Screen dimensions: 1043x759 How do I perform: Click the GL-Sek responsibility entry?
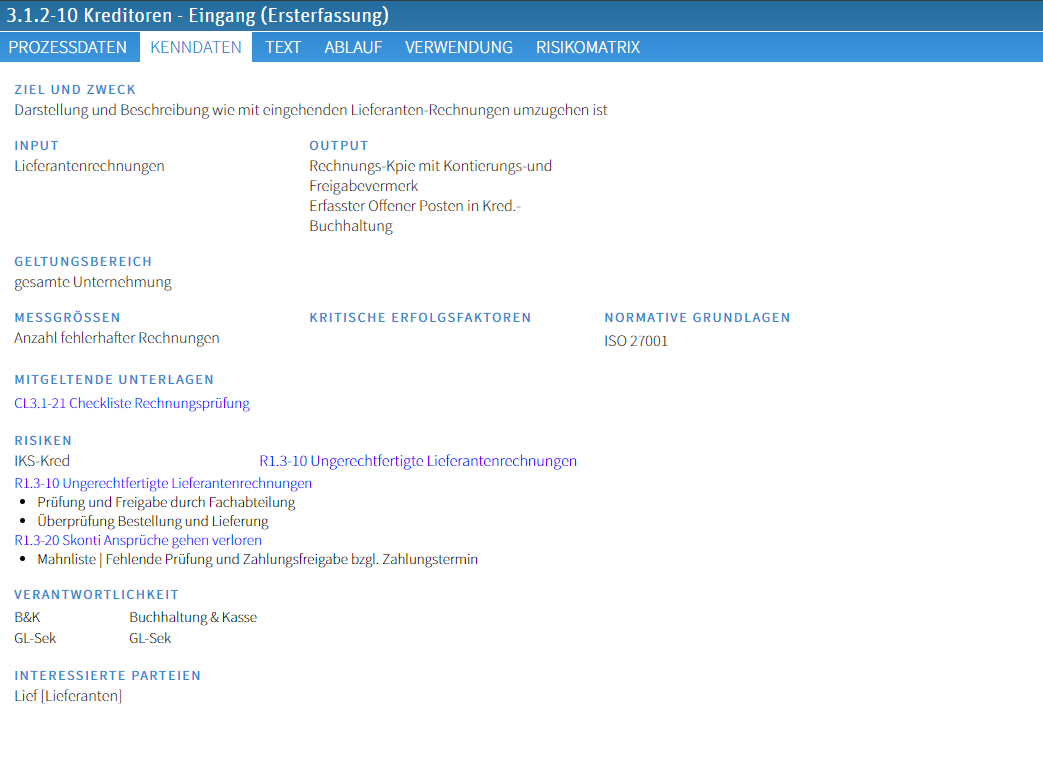35,637
